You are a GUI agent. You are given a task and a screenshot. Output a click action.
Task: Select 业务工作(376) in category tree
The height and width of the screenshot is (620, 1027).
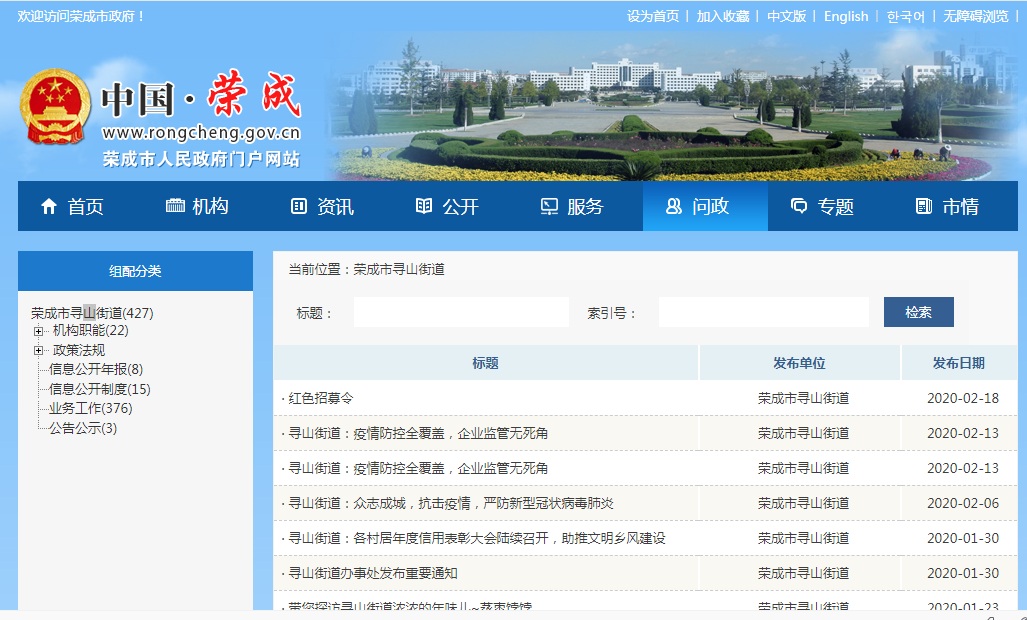(90, 408)
